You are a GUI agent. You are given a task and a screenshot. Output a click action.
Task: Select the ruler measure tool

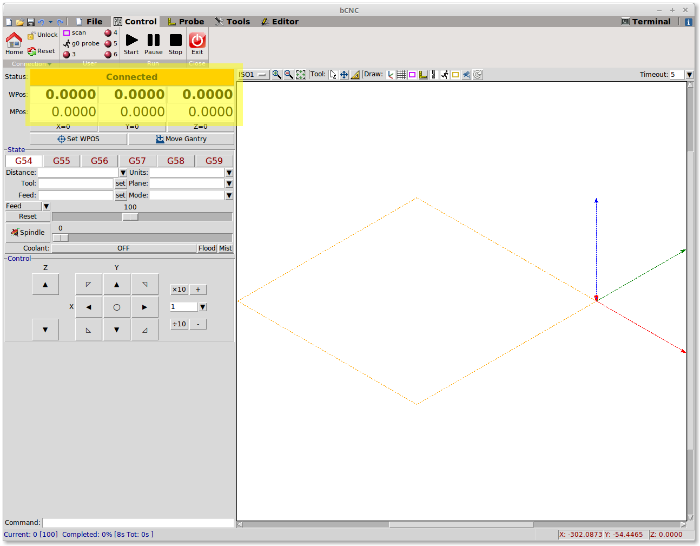click(355, 75)
